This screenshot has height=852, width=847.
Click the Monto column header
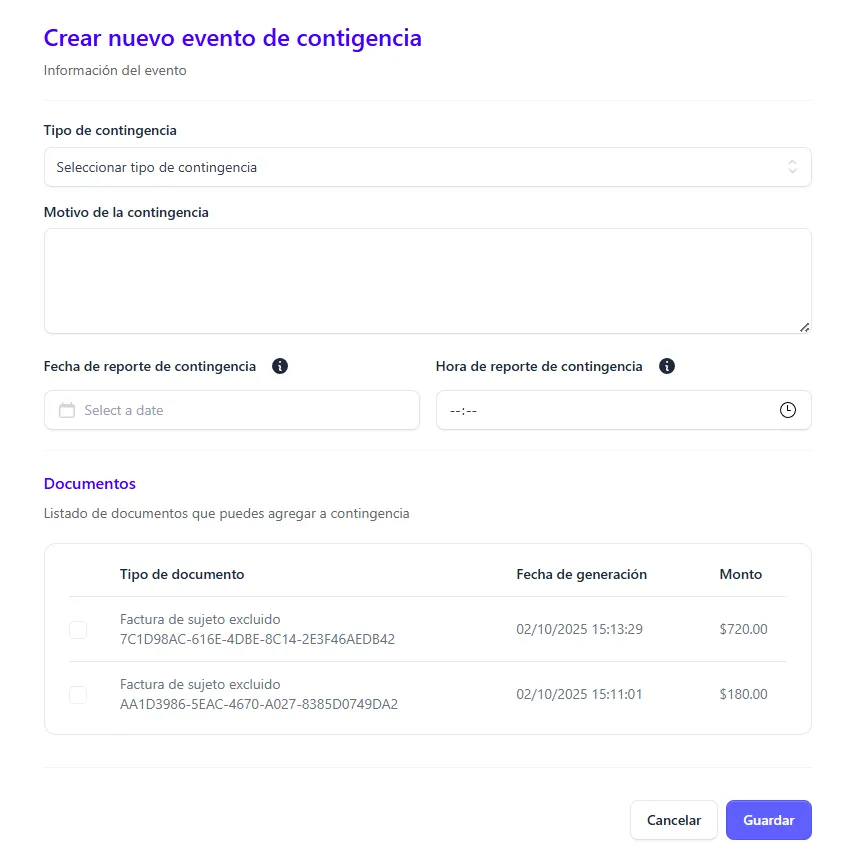coord(740,574)
